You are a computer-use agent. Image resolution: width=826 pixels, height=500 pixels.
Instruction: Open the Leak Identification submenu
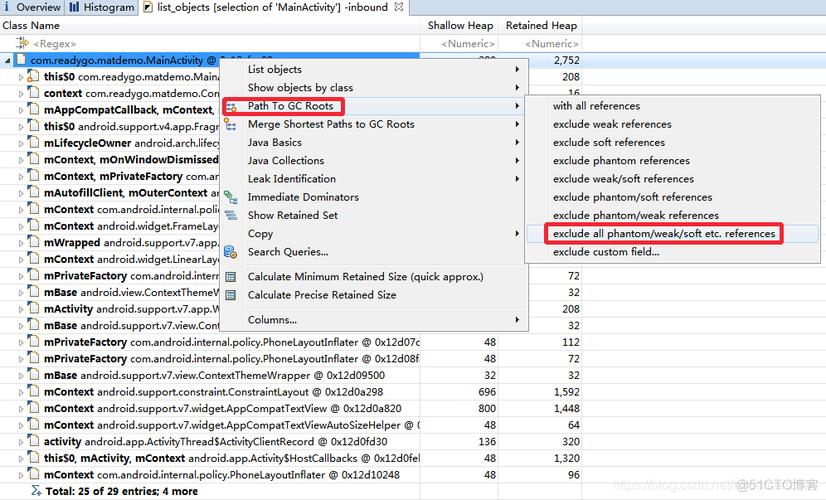(x=373, y=179)
